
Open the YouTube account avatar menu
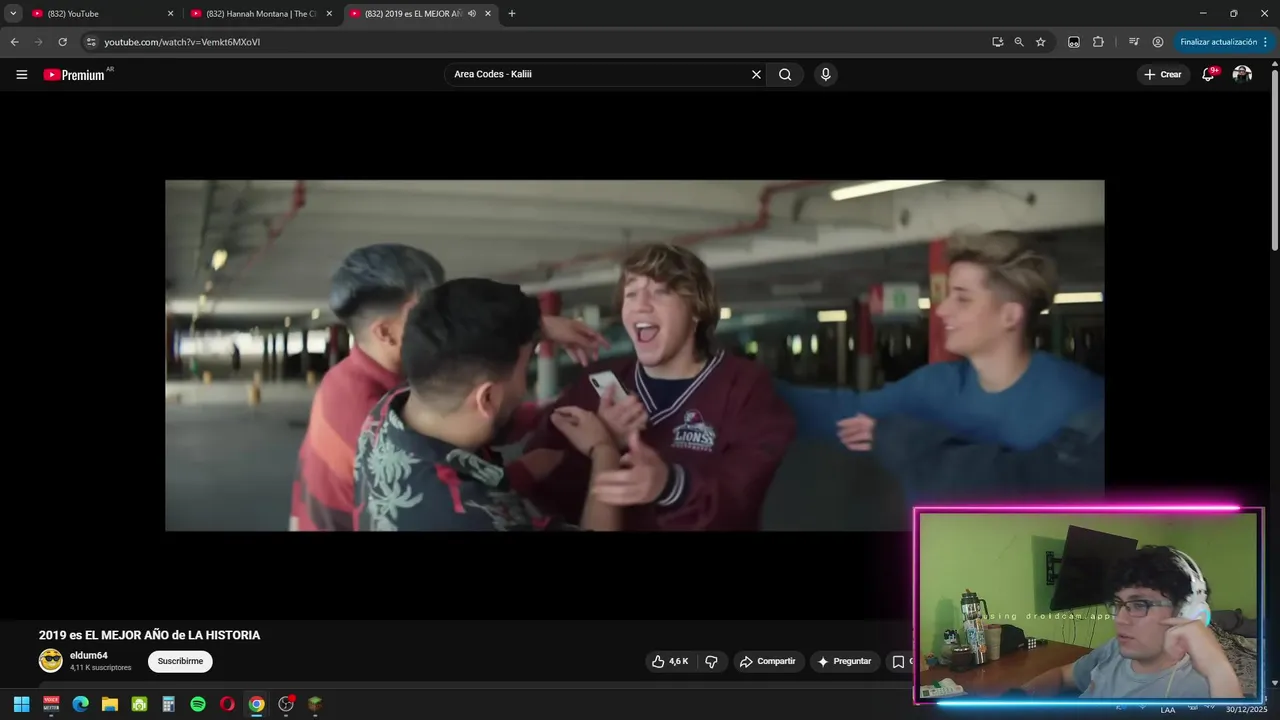tap(1242, 74)
